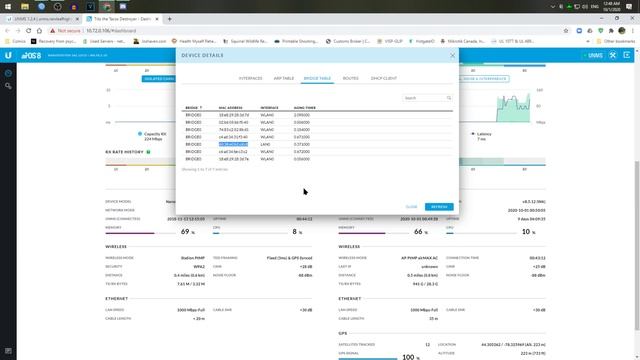The height and width of the screenshot is (360, 640).
Task: Click the Refresh button in the dialog
Action: coord(439,207)
